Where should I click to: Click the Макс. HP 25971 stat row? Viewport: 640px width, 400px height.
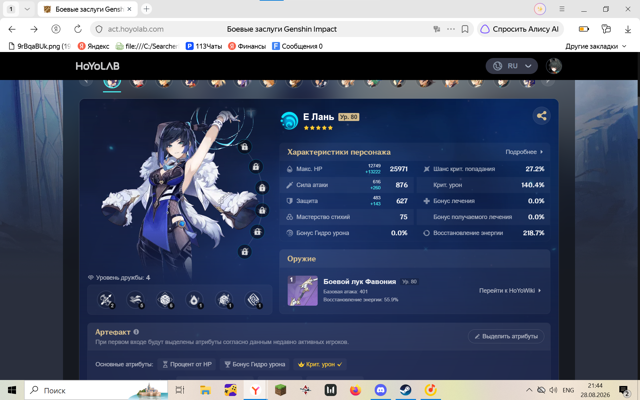tap(347, 169)
